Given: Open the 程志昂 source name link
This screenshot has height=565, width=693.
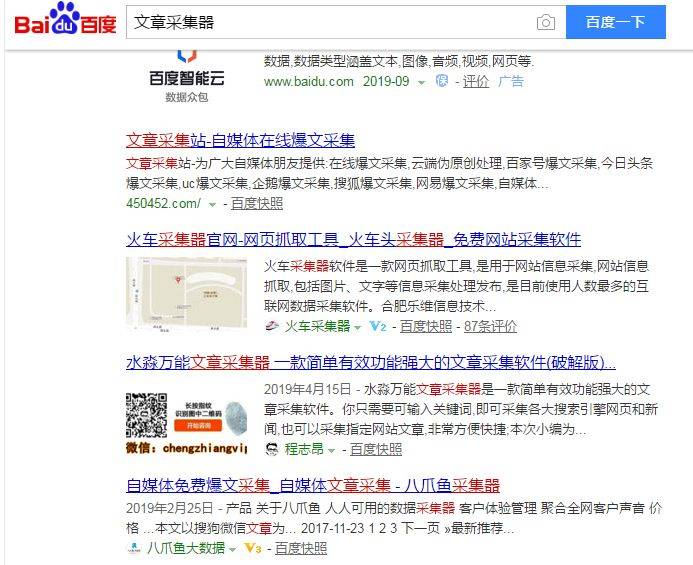Looking at the screenshot, I should pyautogui.click(x=304, y=449).
